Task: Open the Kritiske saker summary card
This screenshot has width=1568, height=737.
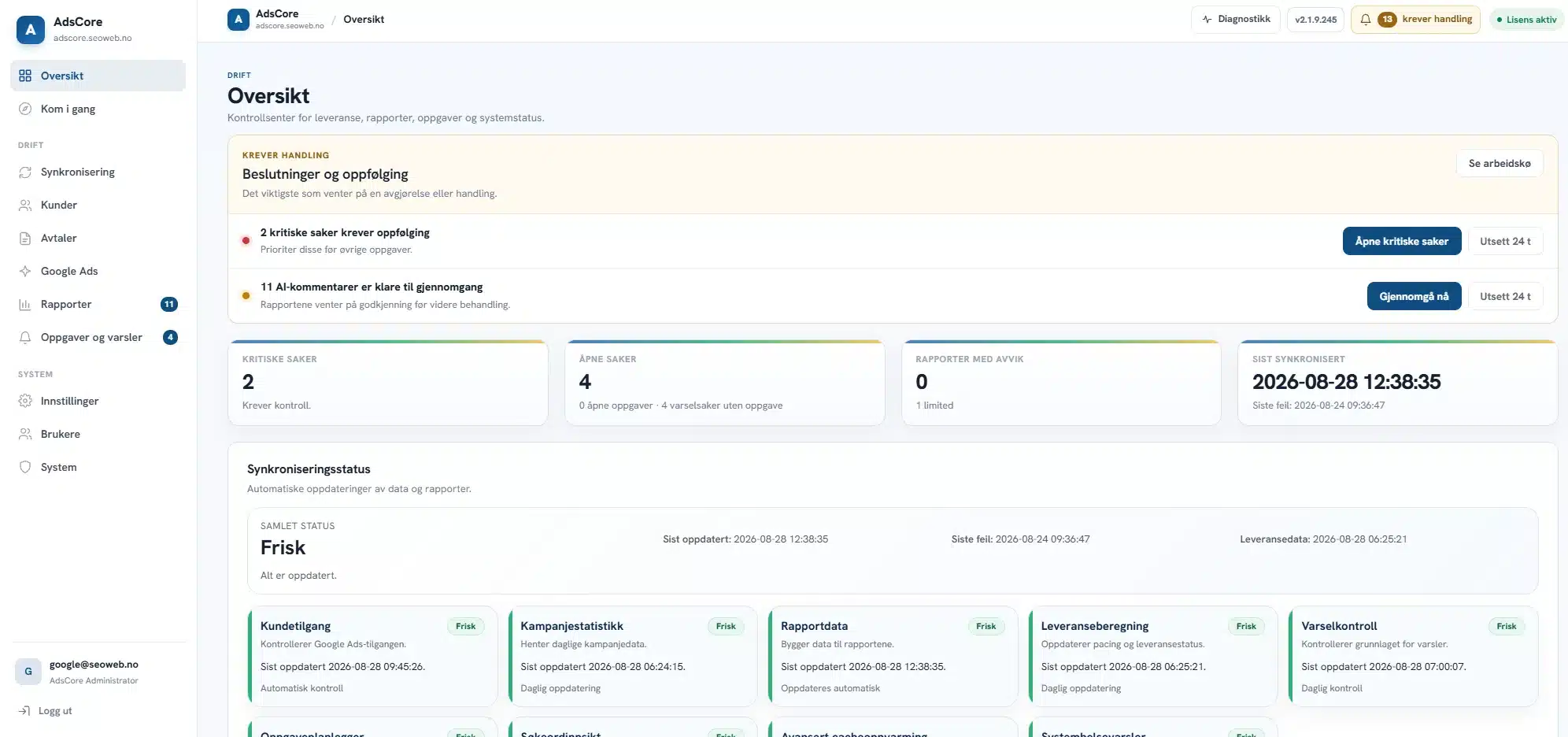Action: pyautogui.click(x=387, y=383)
